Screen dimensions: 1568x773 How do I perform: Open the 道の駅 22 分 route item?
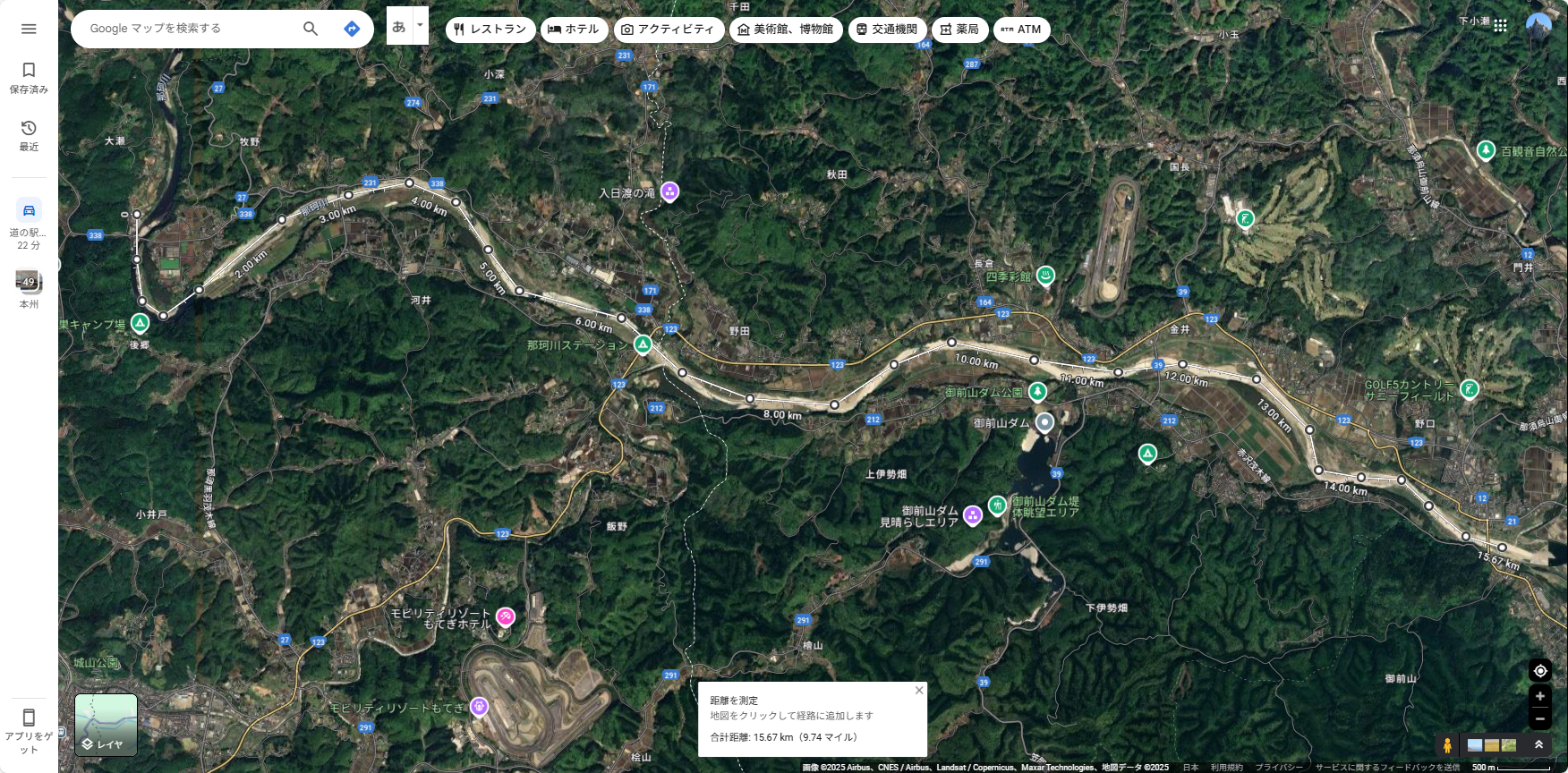click(x=29, y=224)
